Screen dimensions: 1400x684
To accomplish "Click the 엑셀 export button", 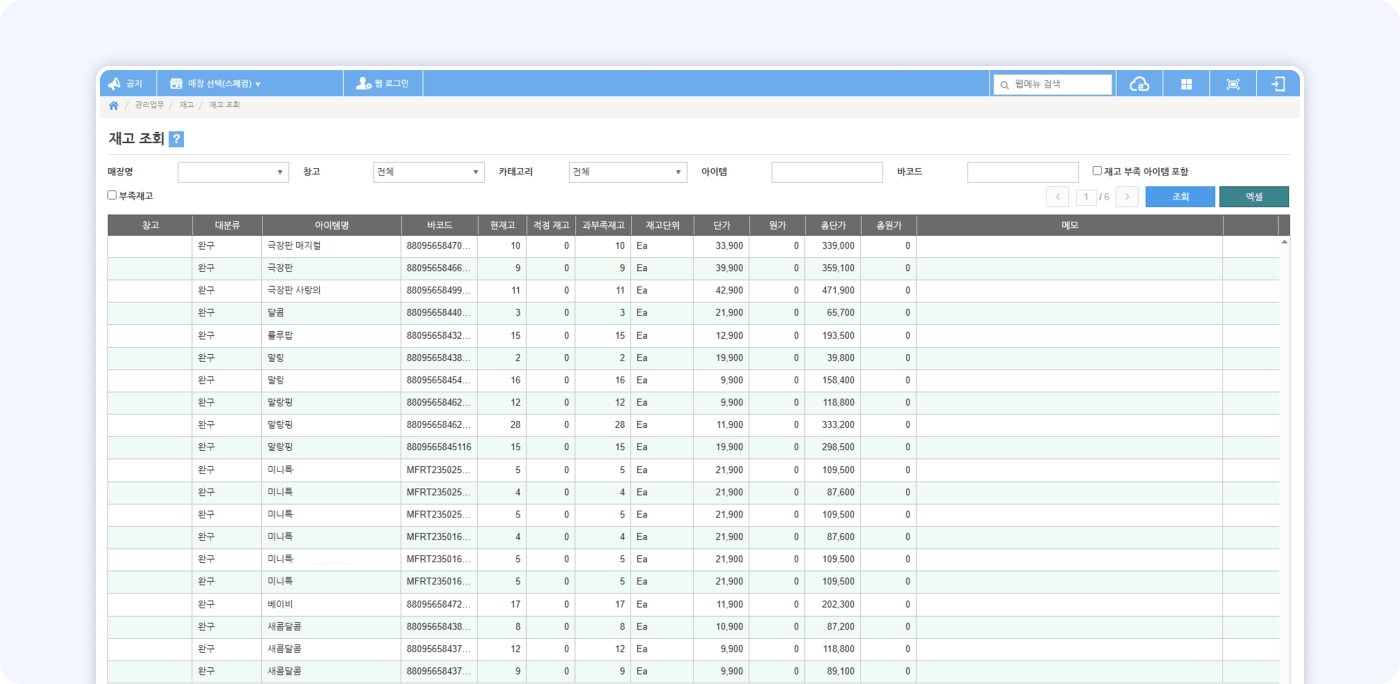I will [1253, 197].
